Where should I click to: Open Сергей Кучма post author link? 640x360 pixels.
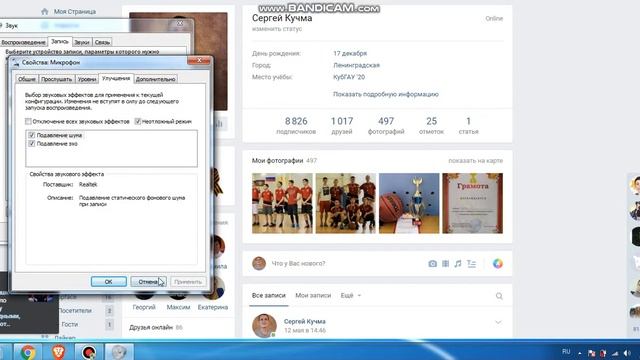coord(304,321)
